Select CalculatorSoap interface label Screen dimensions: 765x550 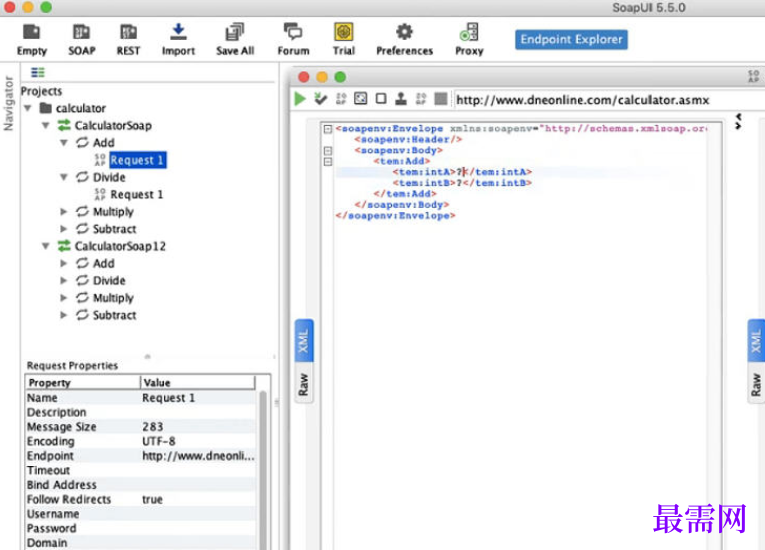[113, 125]
